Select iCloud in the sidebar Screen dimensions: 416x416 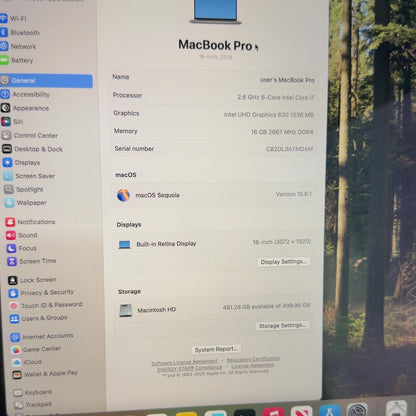pyautogui.click(x=27, y=362)
